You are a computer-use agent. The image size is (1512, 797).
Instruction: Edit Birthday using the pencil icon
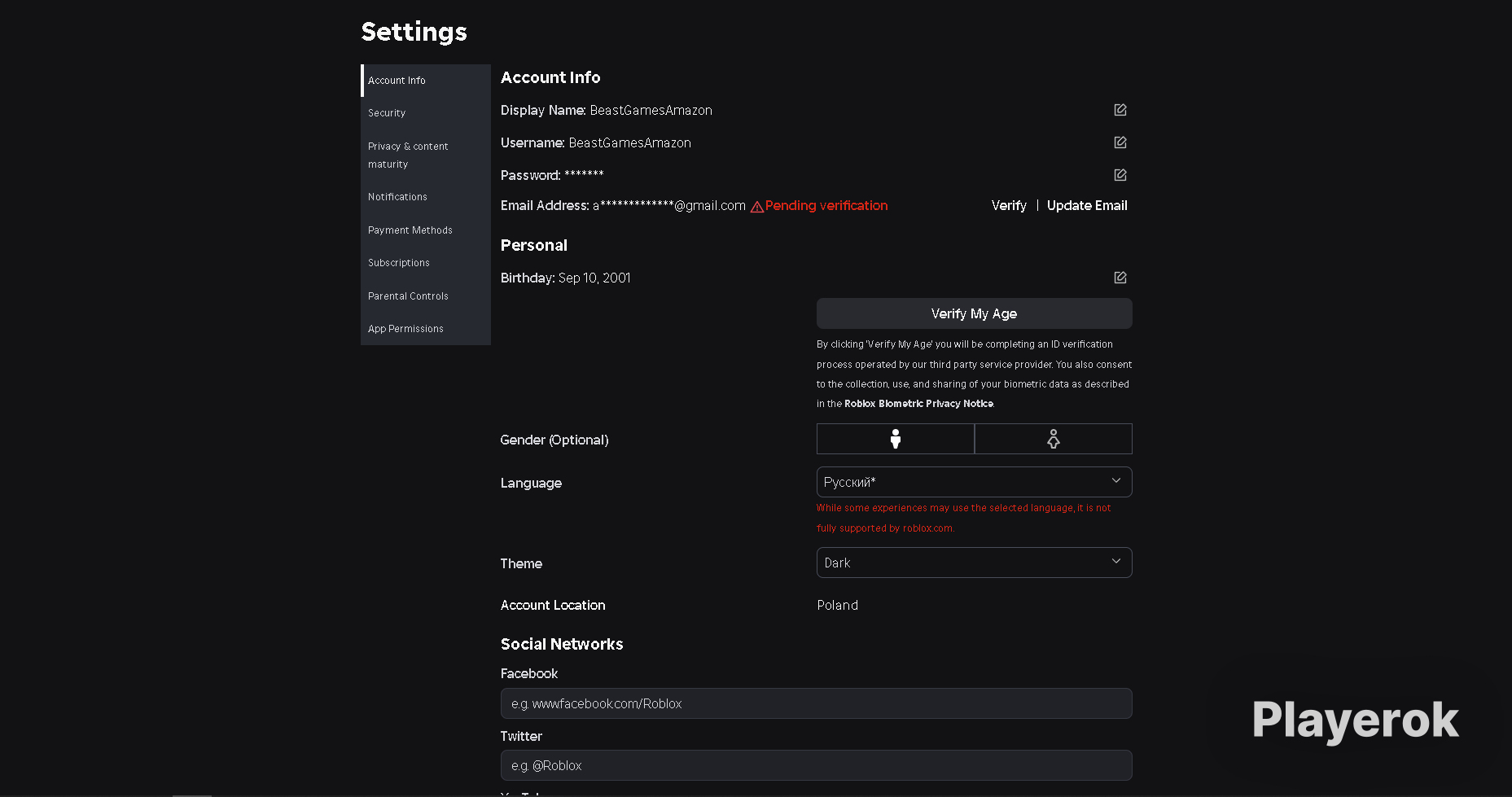pos(1120,278)
